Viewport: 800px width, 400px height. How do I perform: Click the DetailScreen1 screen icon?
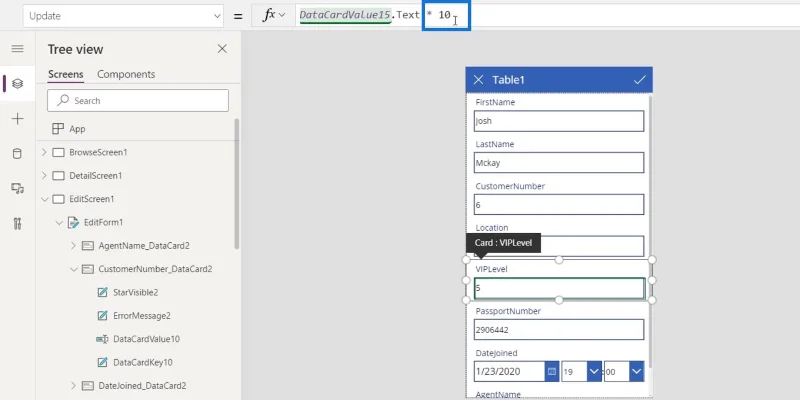[59, 176]
